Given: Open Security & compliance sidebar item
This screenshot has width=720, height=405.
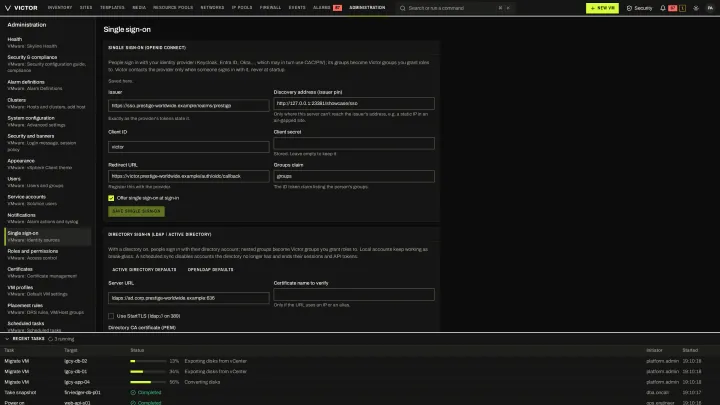Looking at the screenshot, I should (x=48, y=64).
